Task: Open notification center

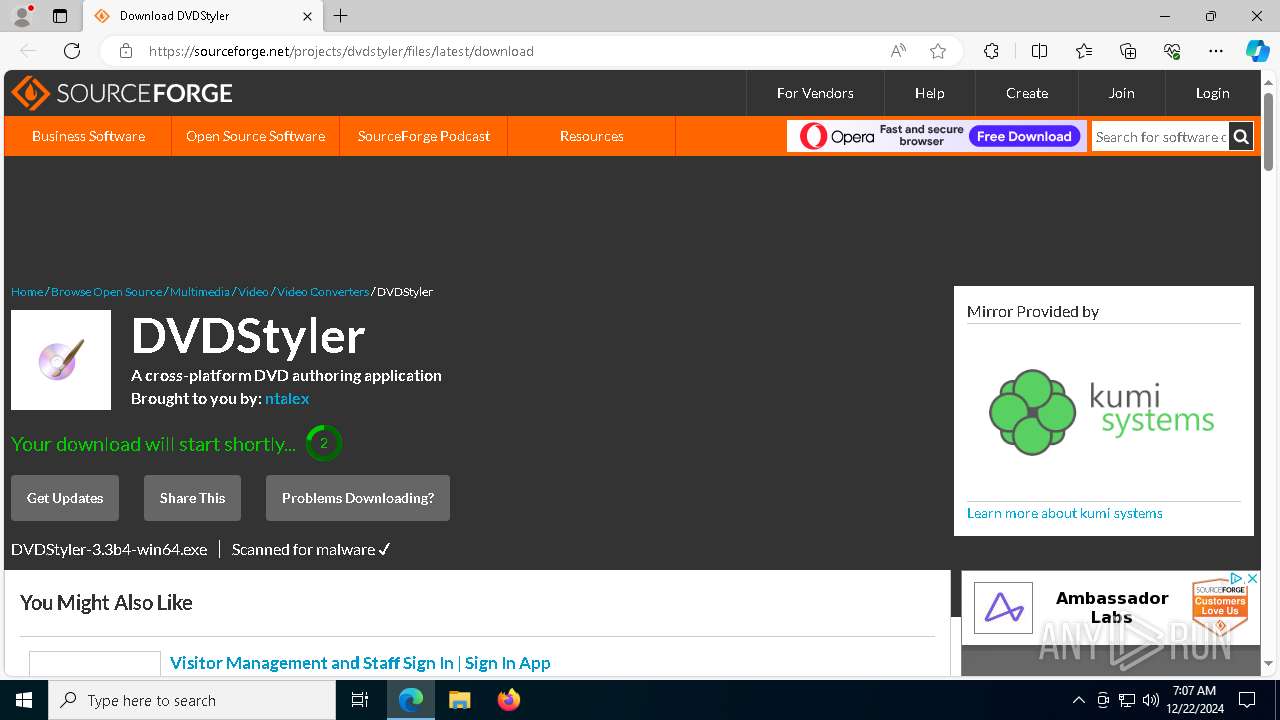Action: (x=1247, y=700)
